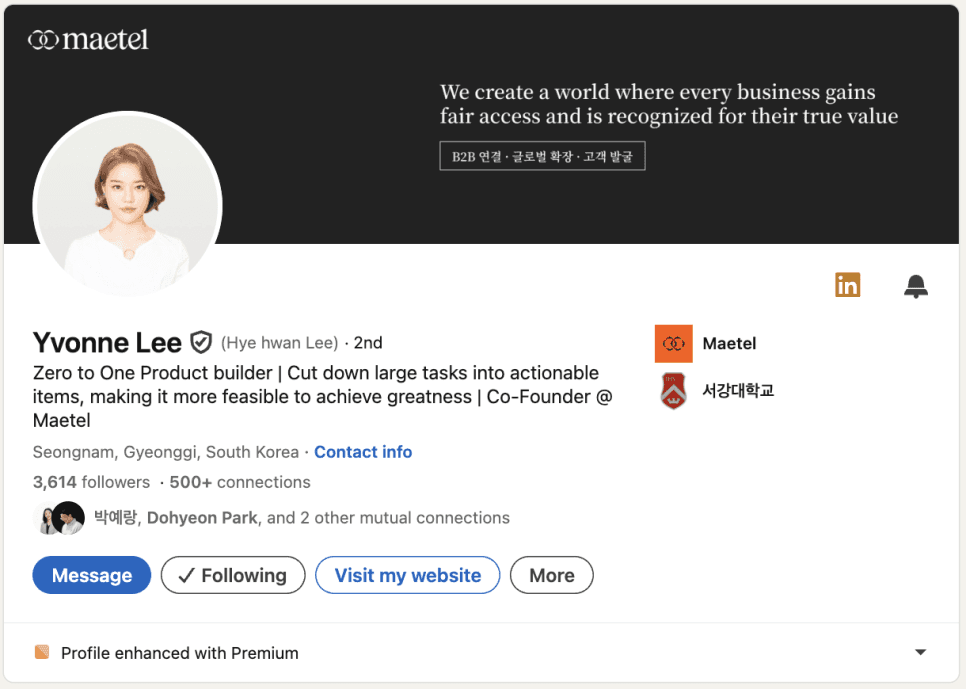Open the 500+ connections link
The image size is (966, 689).
coord(240,482)
